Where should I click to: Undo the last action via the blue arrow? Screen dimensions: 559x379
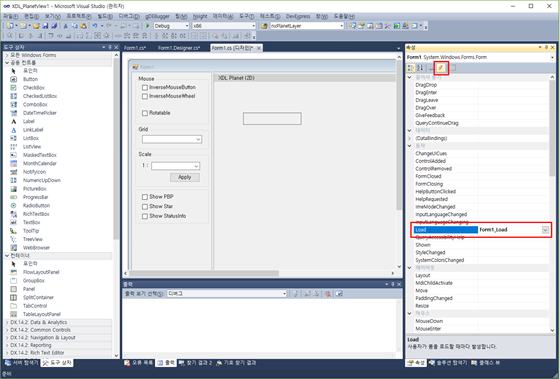(95, 26)
